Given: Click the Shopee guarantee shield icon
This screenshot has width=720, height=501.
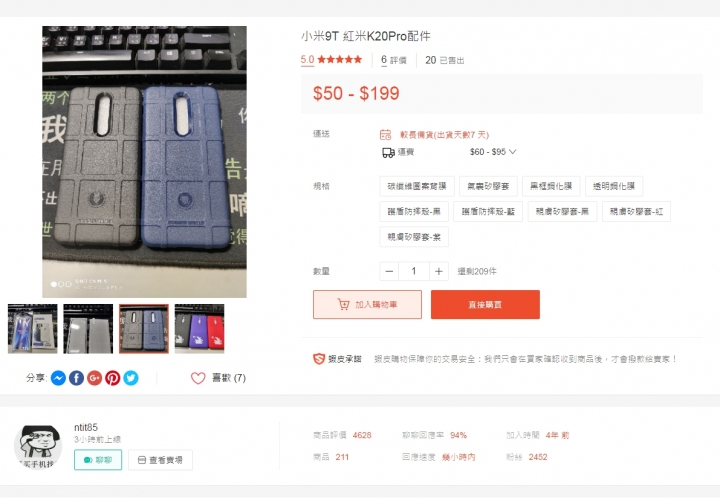Looking at the screenshot, I should (319, 359).
